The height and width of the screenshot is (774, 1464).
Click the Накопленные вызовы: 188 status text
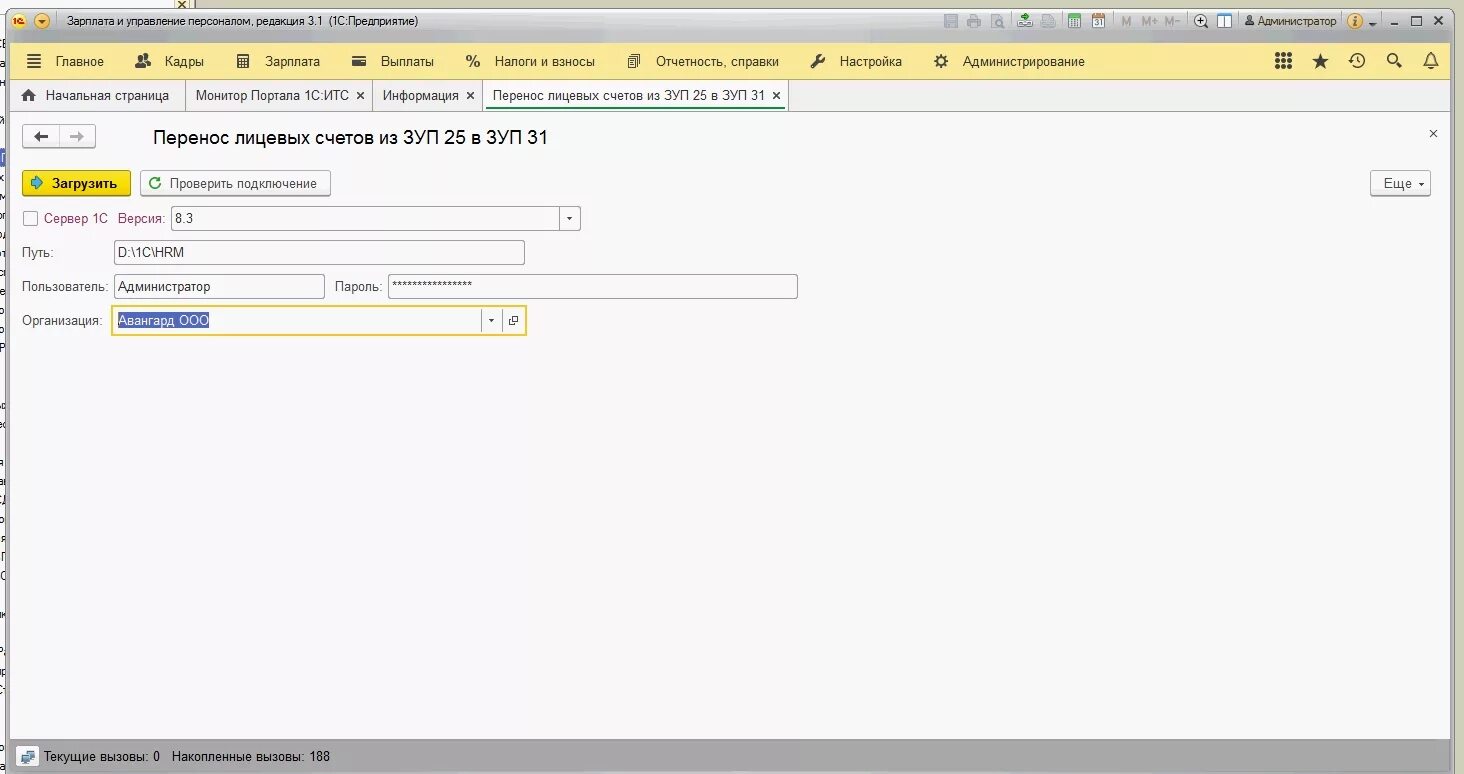251,756
